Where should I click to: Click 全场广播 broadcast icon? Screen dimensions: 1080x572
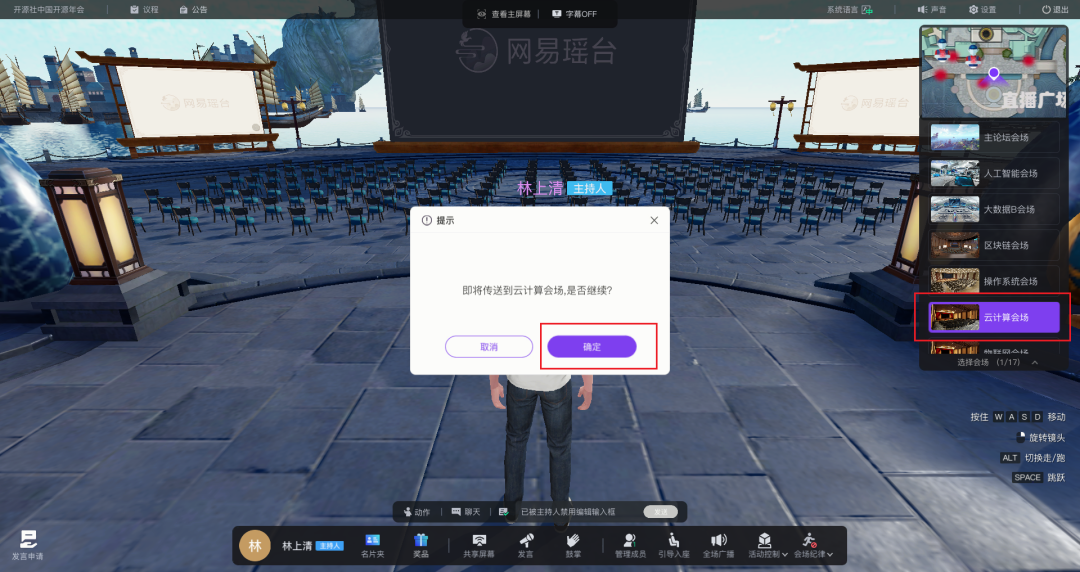click(x=718, y=546)
